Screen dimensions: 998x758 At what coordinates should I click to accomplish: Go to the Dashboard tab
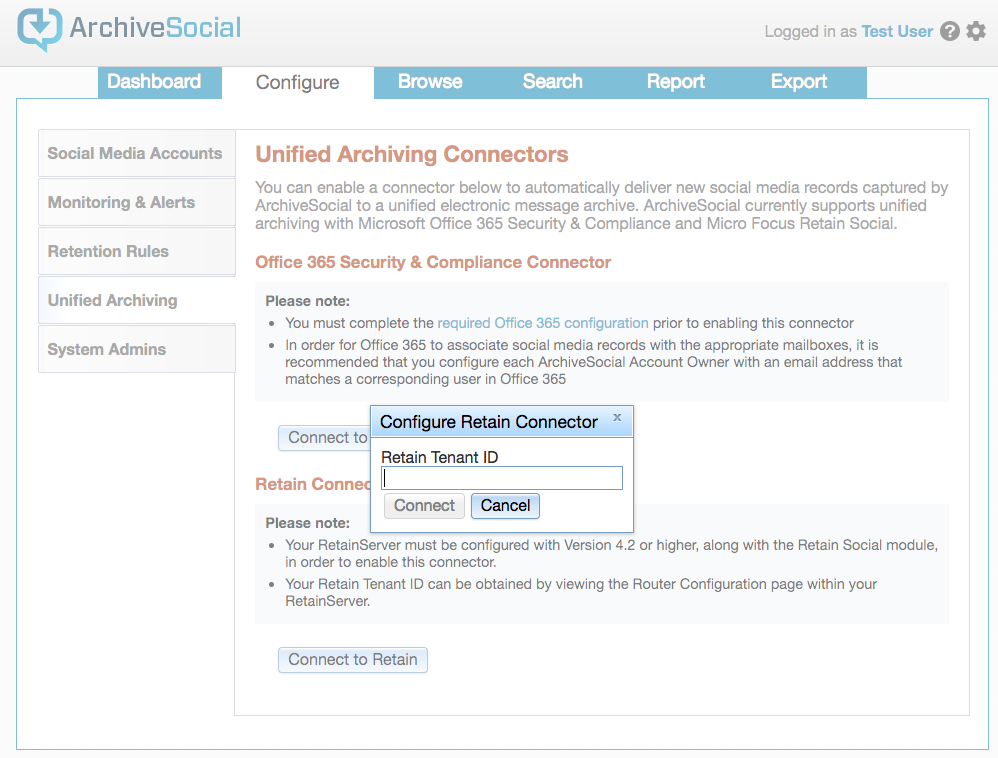coord(160,82)
